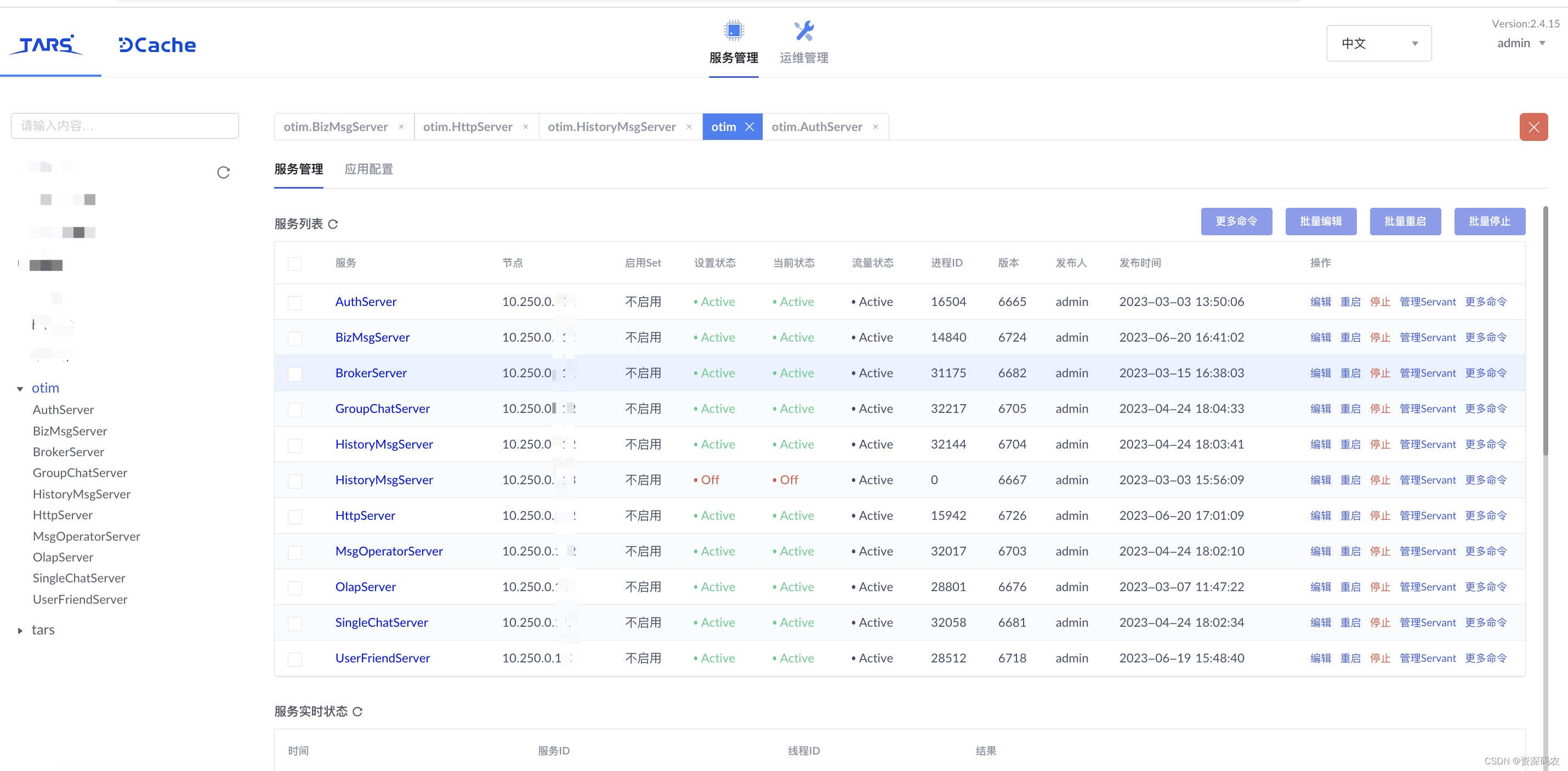The width and height of the screenshot is (1568, 771).
Task: Open 管理Servant for the GroupChatServer row
Action: click(x=1428, y=409)
